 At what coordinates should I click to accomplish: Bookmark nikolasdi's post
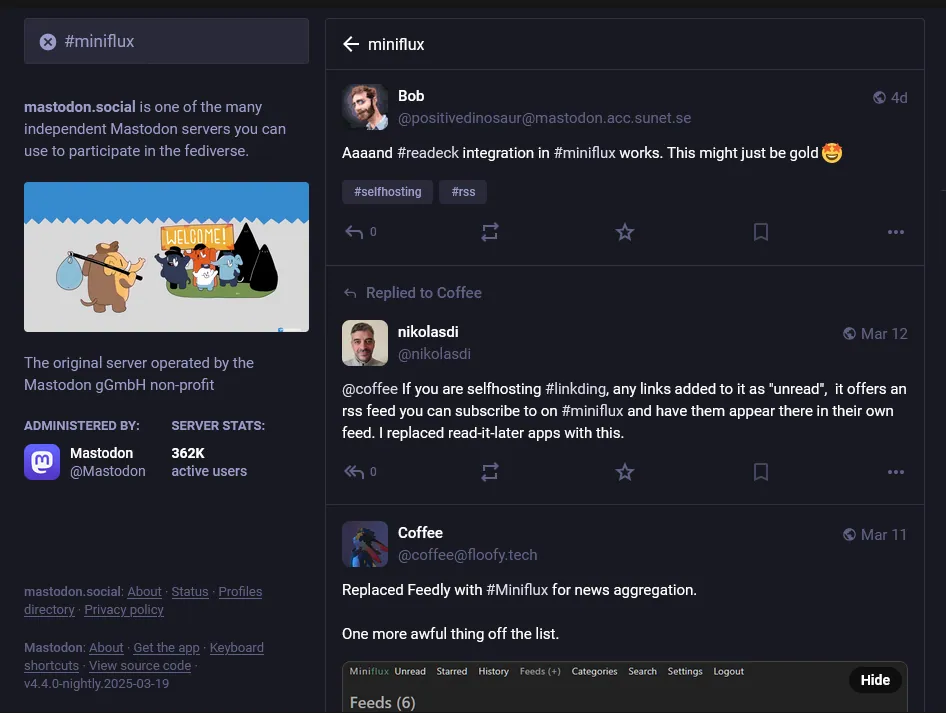pos(761,472)
